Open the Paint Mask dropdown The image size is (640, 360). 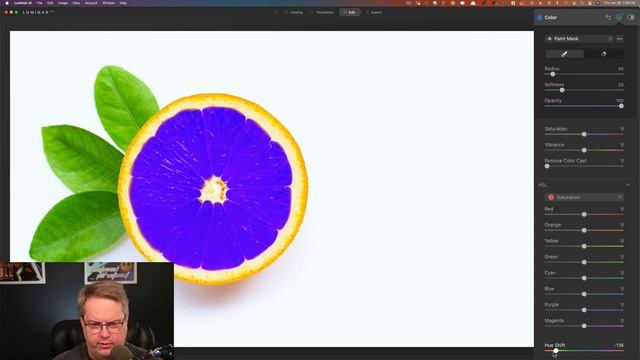click(579, 39)
